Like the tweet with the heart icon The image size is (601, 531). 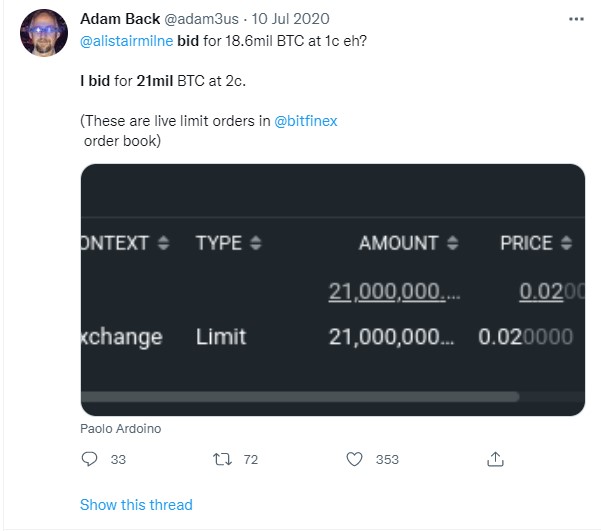point(354,459)
